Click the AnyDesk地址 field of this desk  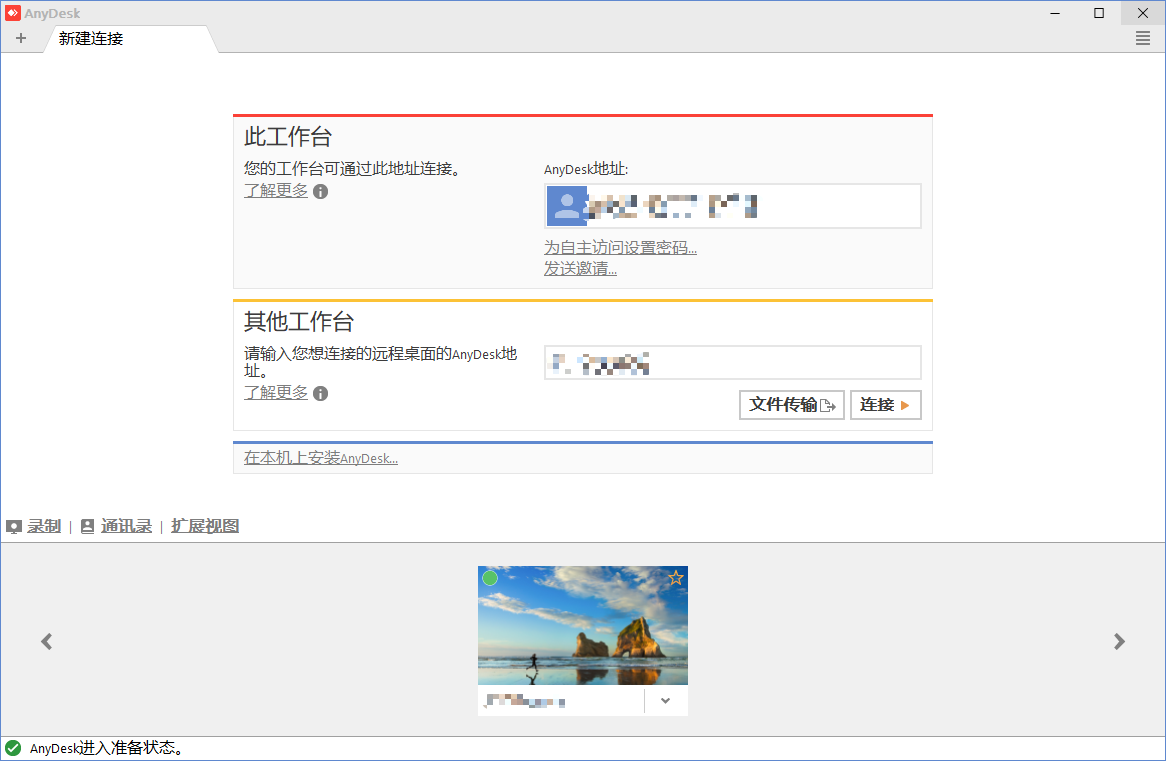(x=732, y=206)
